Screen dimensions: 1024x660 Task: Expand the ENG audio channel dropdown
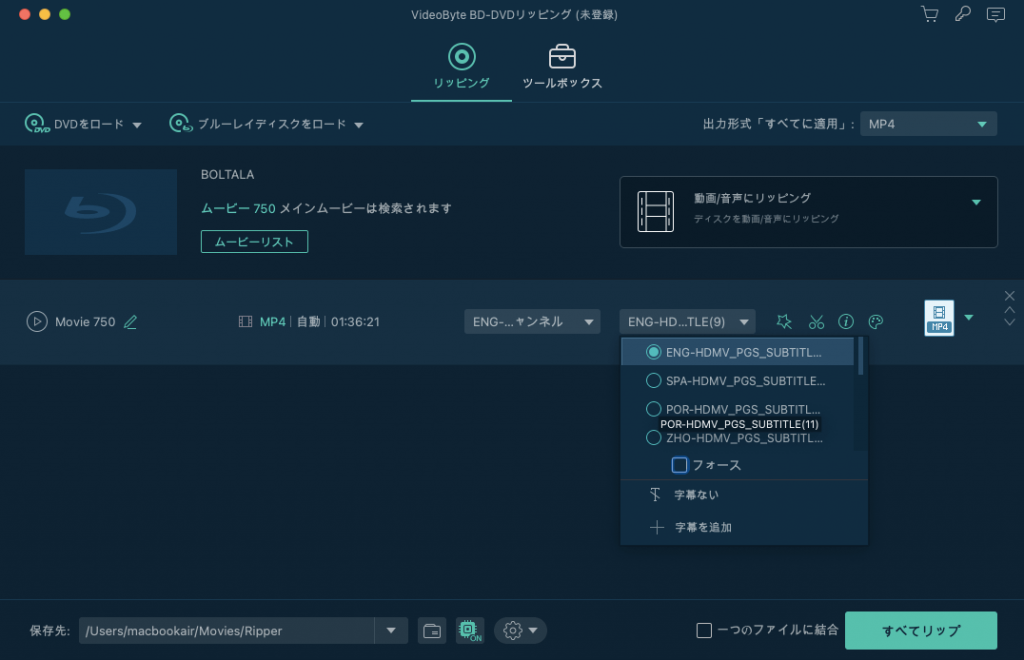[532, 321]
